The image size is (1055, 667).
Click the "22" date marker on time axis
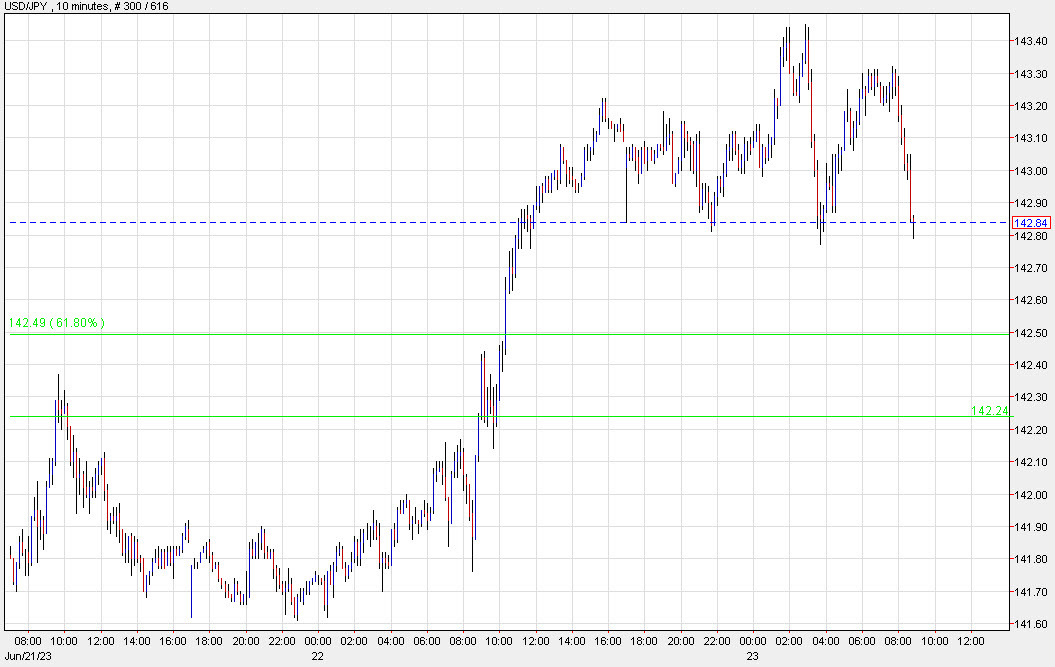317,655
